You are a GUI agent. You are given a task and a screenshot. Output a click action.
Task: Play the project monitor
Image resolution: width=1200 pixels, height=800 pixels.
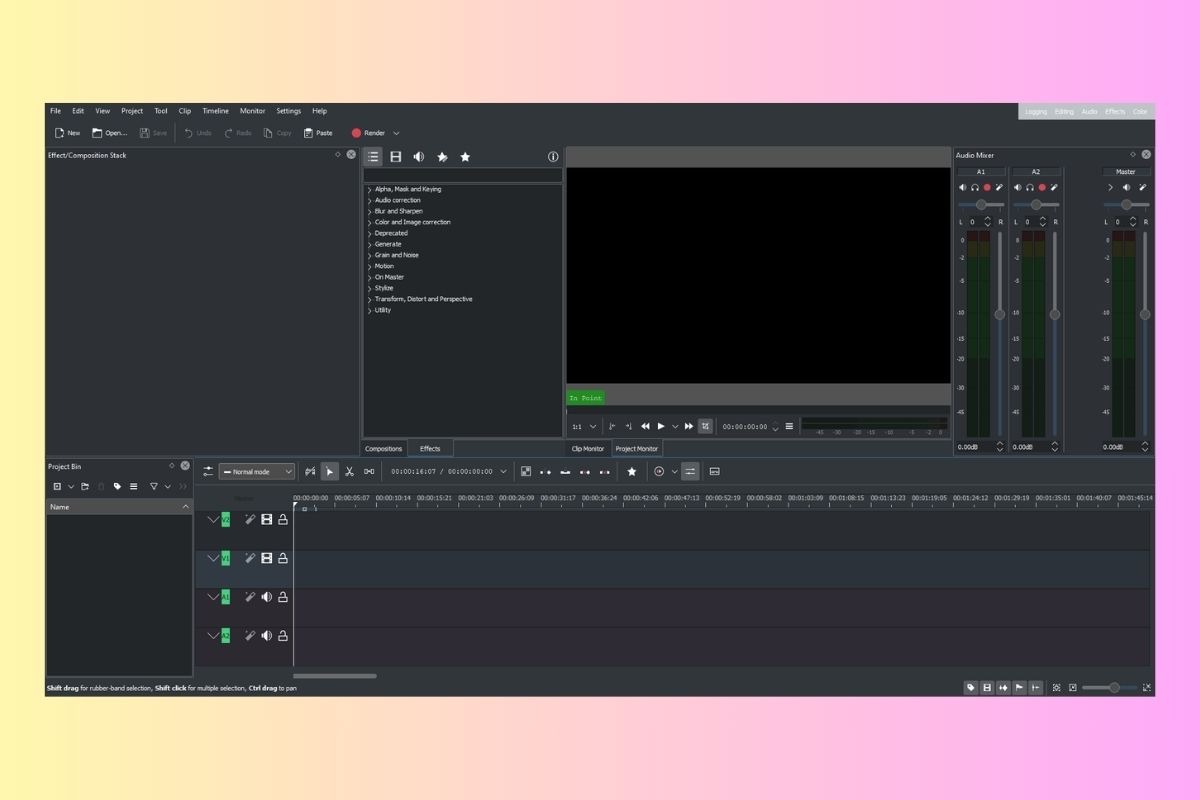[x=661, y=426]
